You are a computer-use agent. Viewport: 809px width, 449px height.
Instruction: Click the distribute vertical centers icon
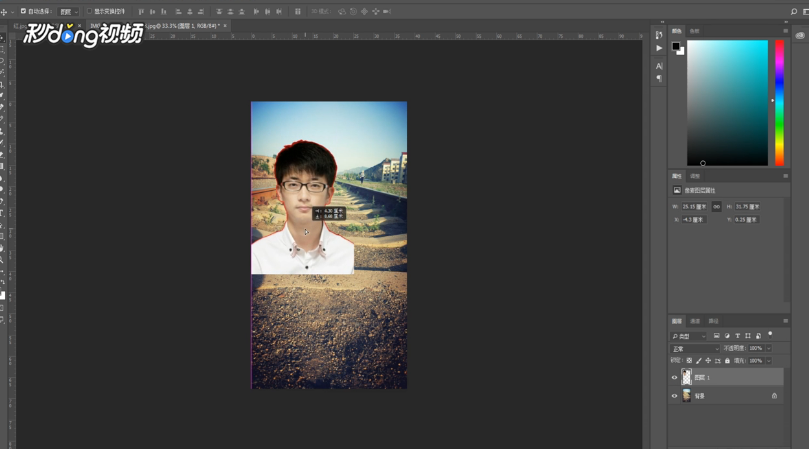point(231,11)
